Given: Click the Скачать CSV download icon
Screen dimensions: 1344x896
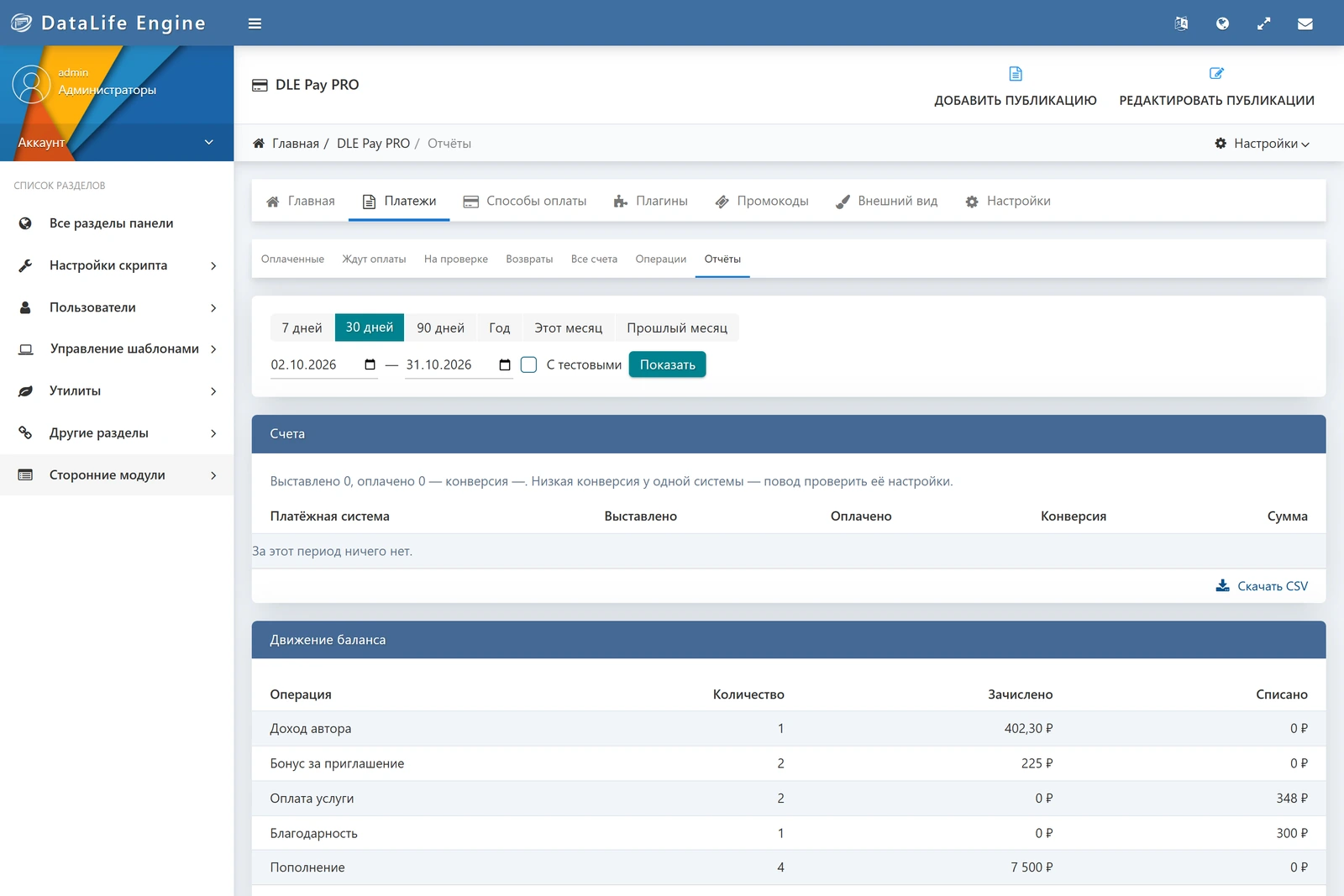Looking at the screenshot, I should point(1223,585).
